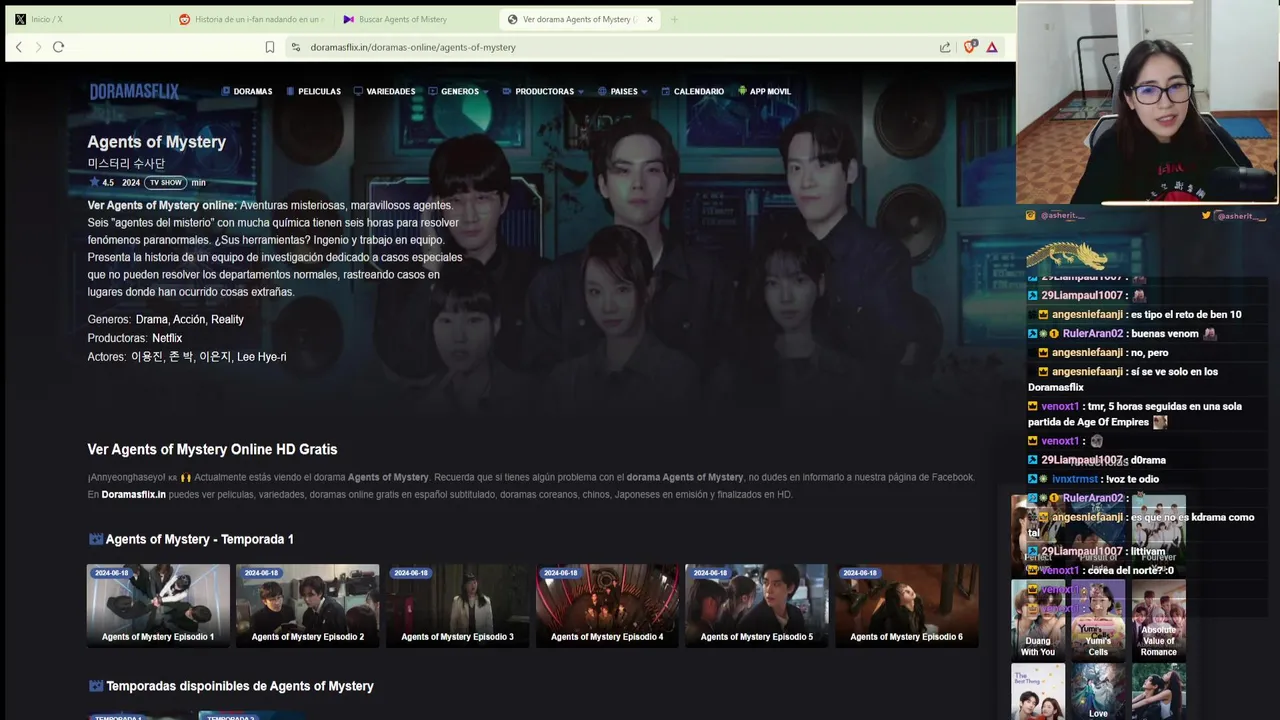This screenshot has height=720, width=1280.
Task: Switch to Historia de un i-fan tab
Action: tap(250, 19)
